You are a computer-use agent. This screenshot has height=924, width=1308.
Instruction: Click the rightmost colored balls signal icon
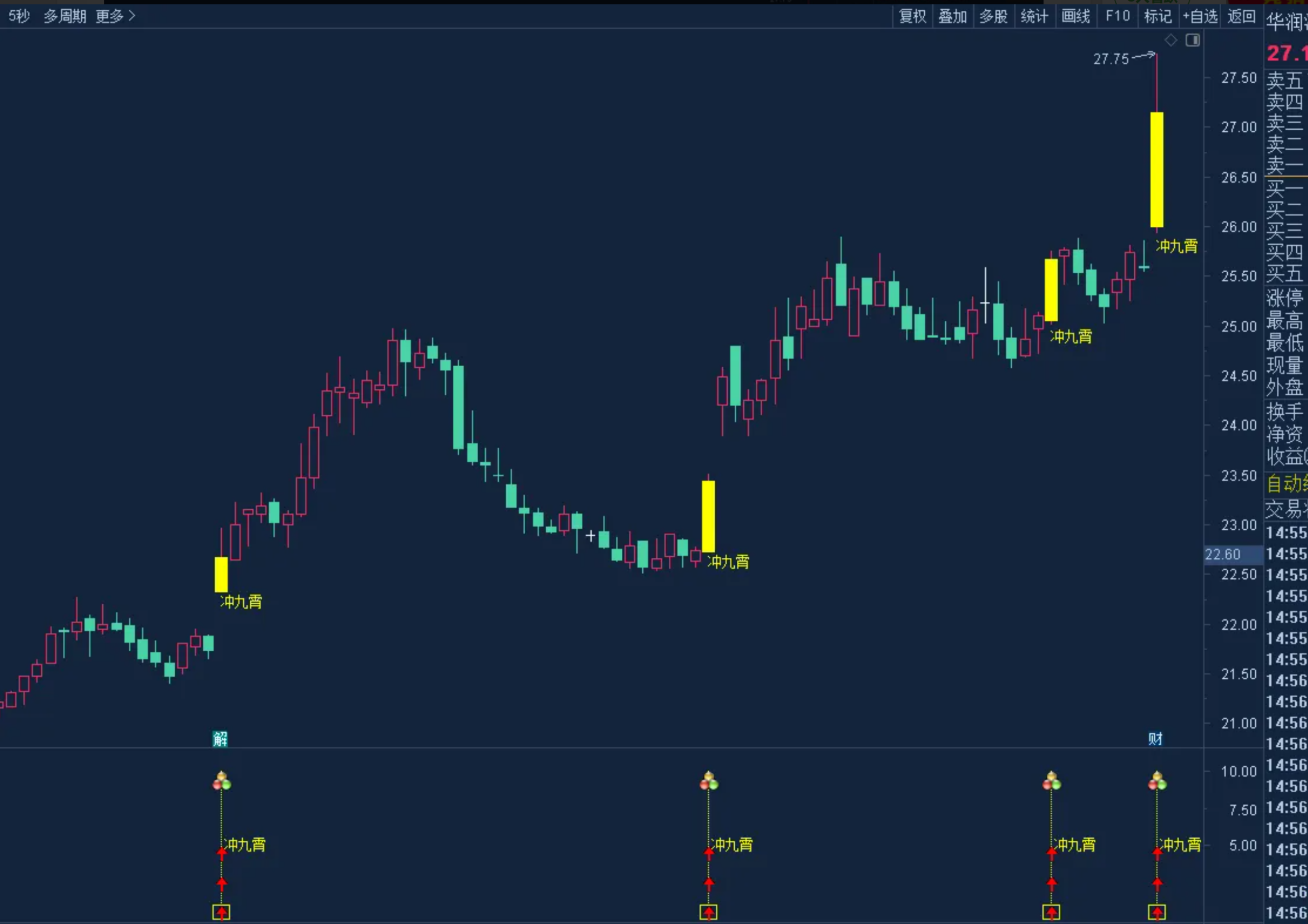[1157, 781]
